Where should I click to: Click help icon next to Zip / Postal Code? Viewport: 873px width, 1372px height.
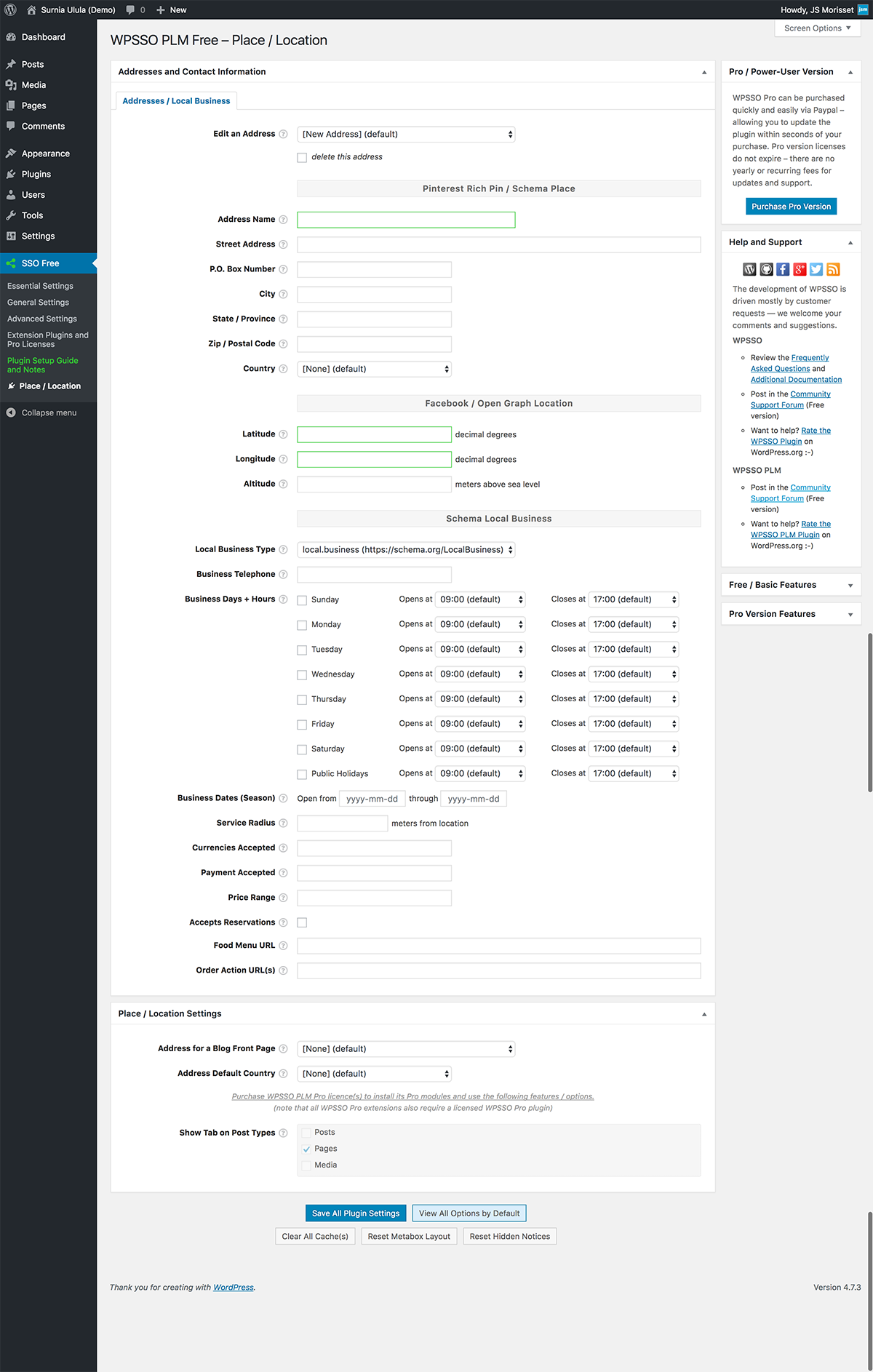[x=283, y=344]
